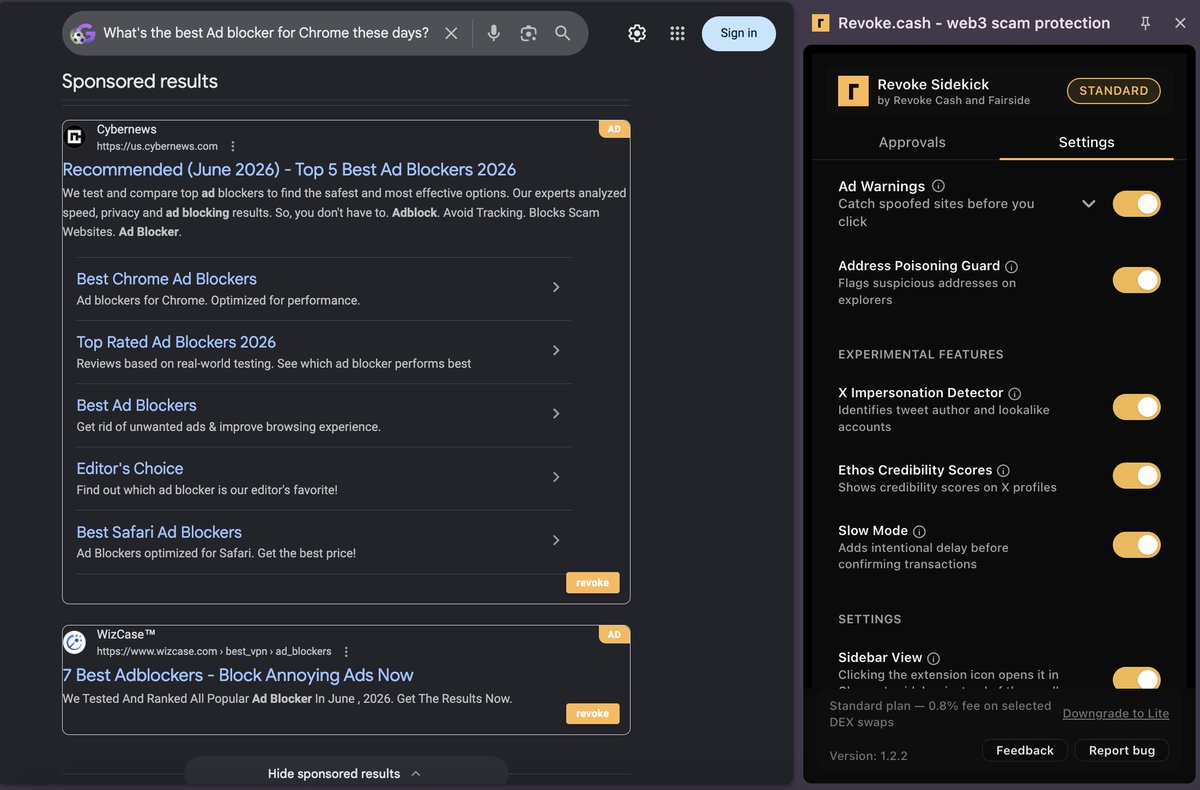Click the WizCase site favicon
The image size is (1200, 790).
[x=75, y=642]
